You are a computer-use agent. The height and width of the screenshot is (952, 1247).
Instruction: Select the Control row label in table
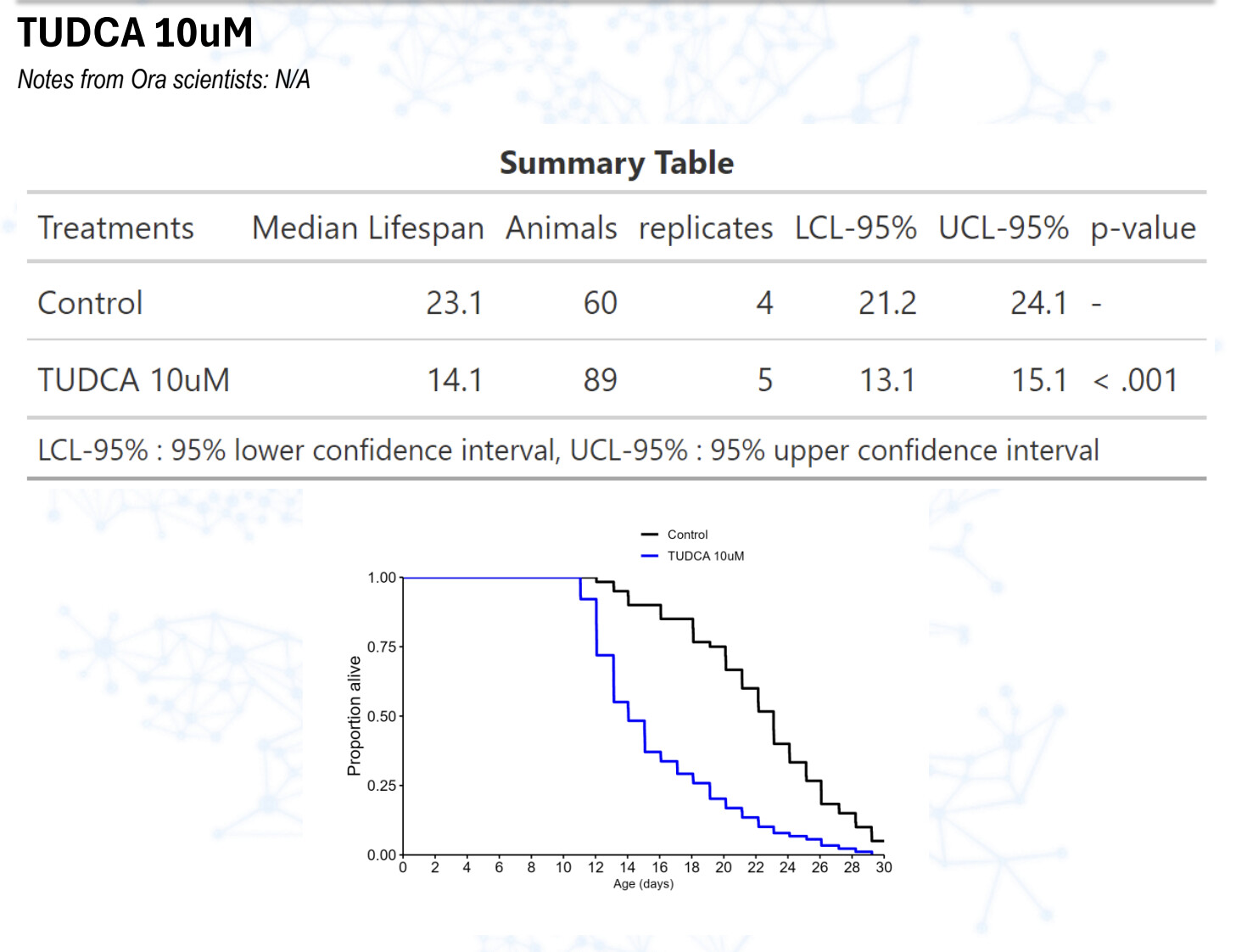click(x=91, y=303)
